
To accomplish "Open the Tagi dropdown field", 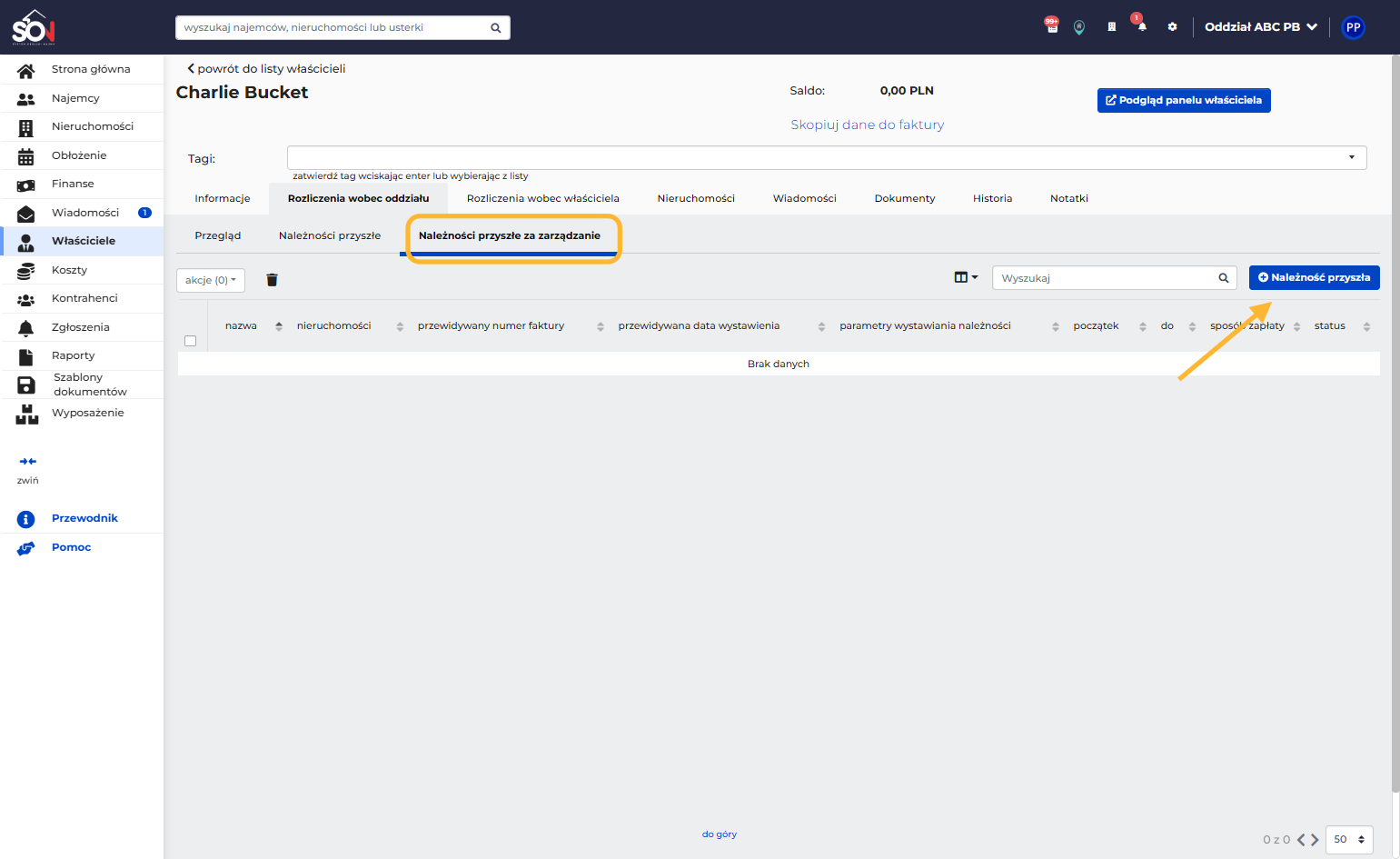I will click(827, 157).
